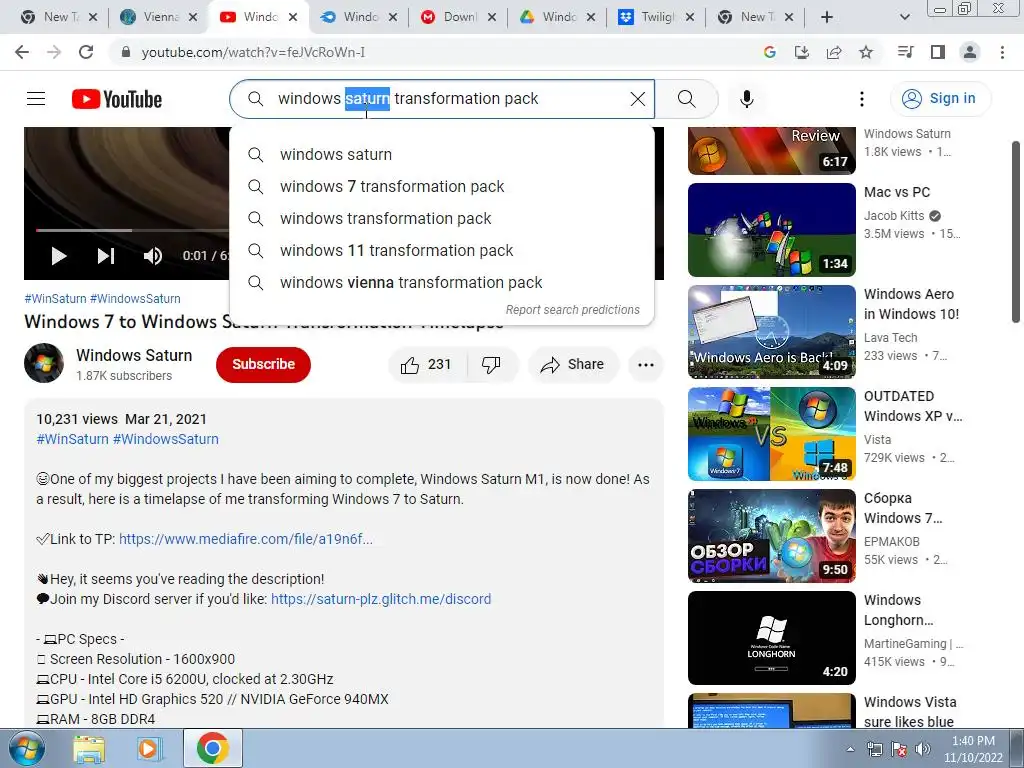Switch to the Vienna tab
1024x768 pixels.
[x=159, y=17]
